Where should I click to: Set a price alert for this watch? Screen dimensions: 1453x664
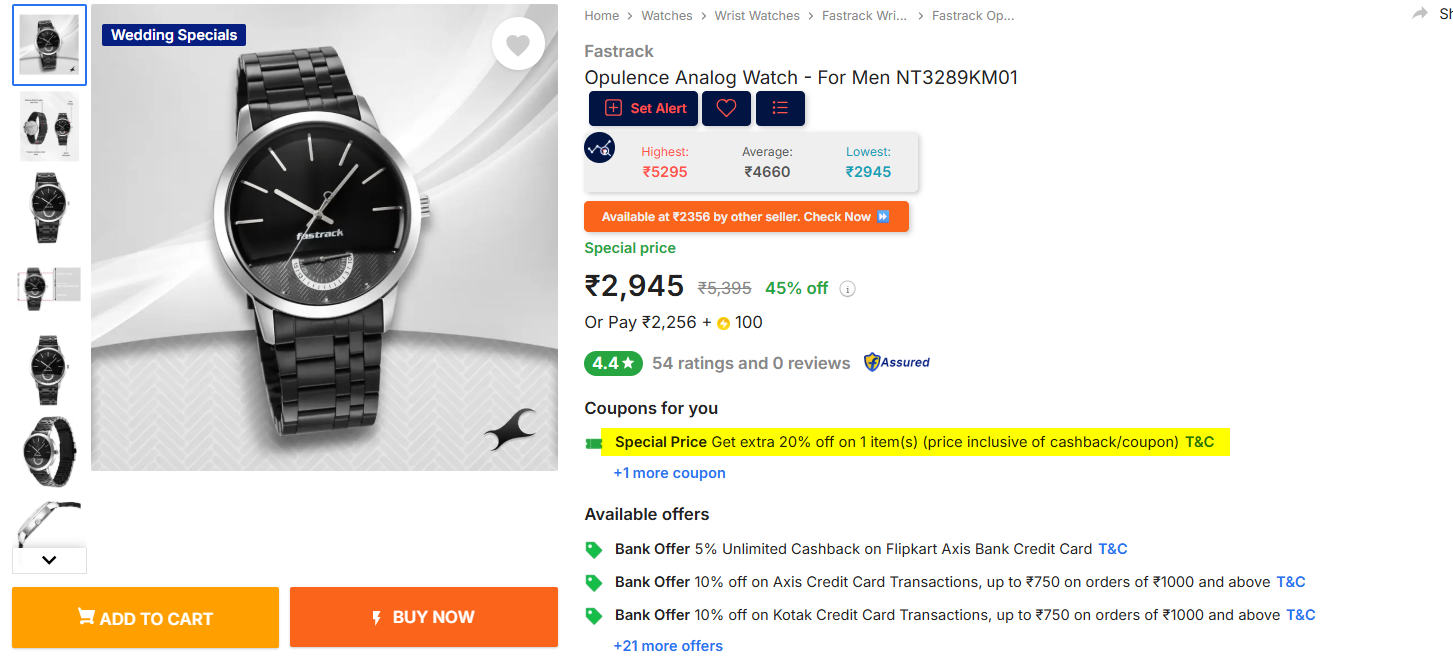coord(643,108)
